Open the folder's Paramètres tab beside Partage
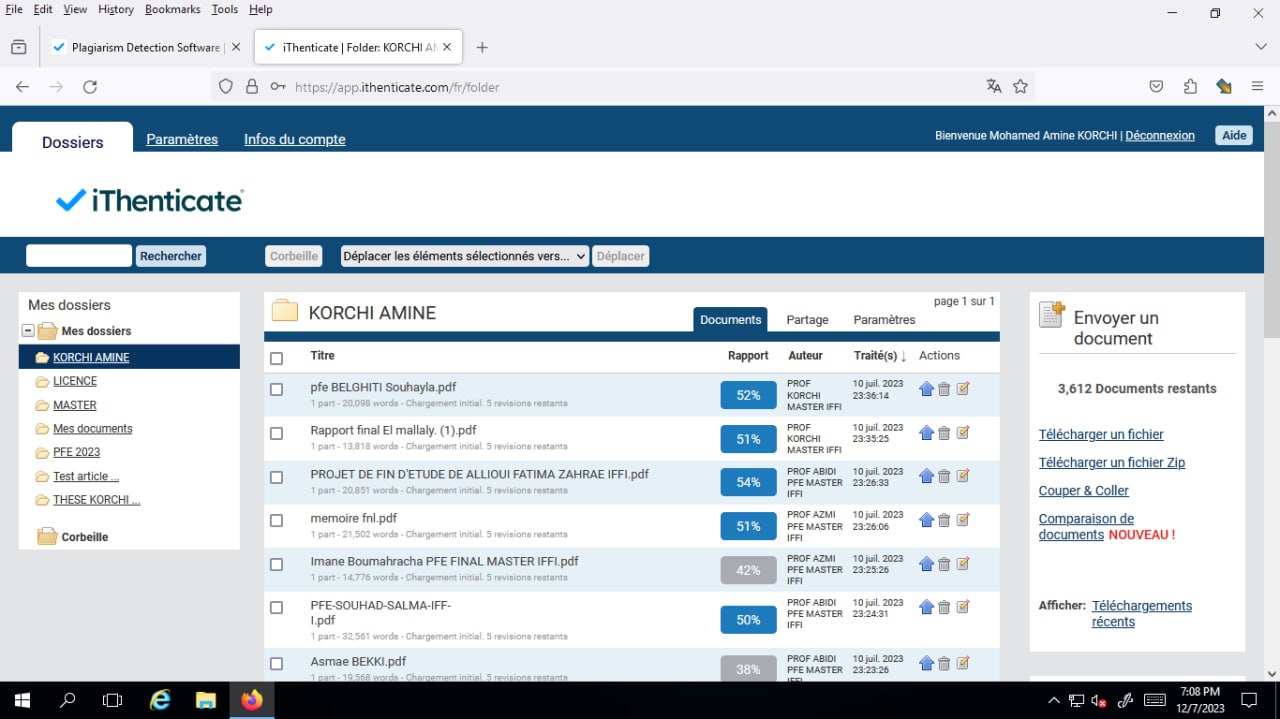The image size is (1280, 719). [884, 320]
